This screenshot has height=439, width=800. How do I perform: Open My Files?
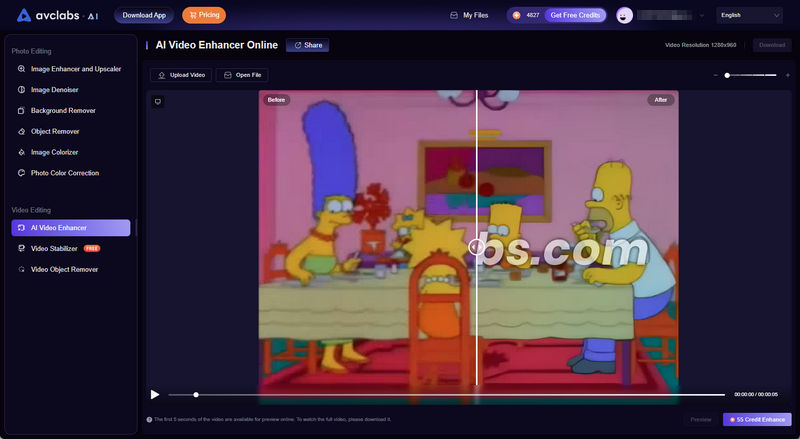[469, 15]
